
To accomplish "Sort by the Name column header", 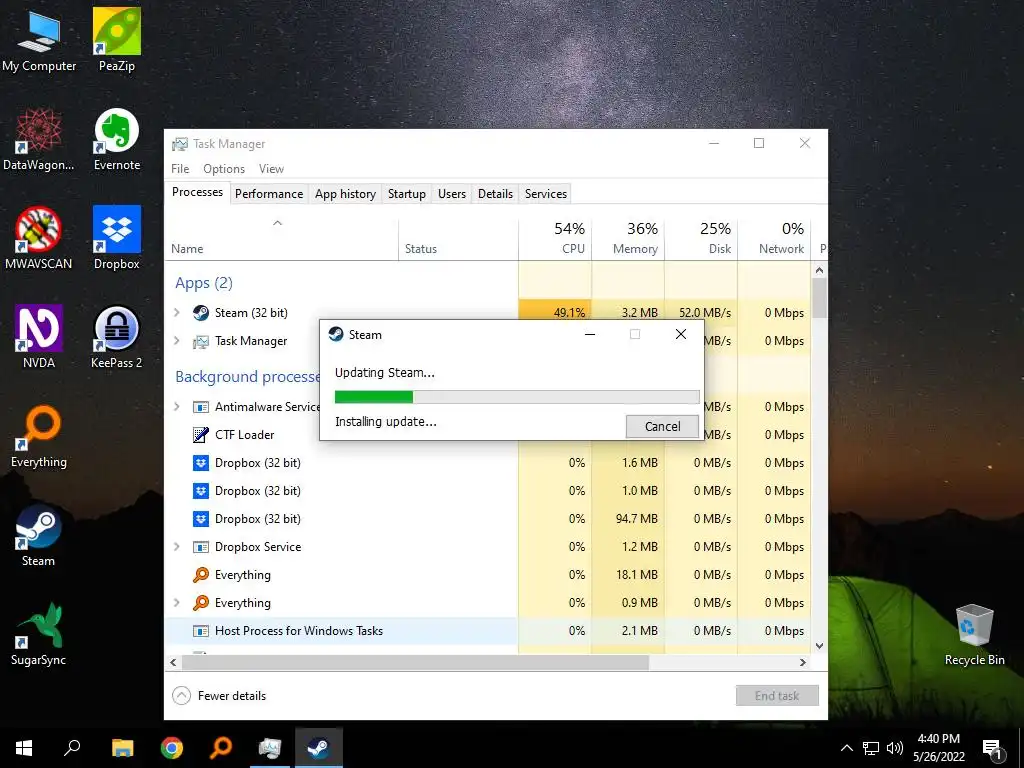I will (x=281, y=238).
